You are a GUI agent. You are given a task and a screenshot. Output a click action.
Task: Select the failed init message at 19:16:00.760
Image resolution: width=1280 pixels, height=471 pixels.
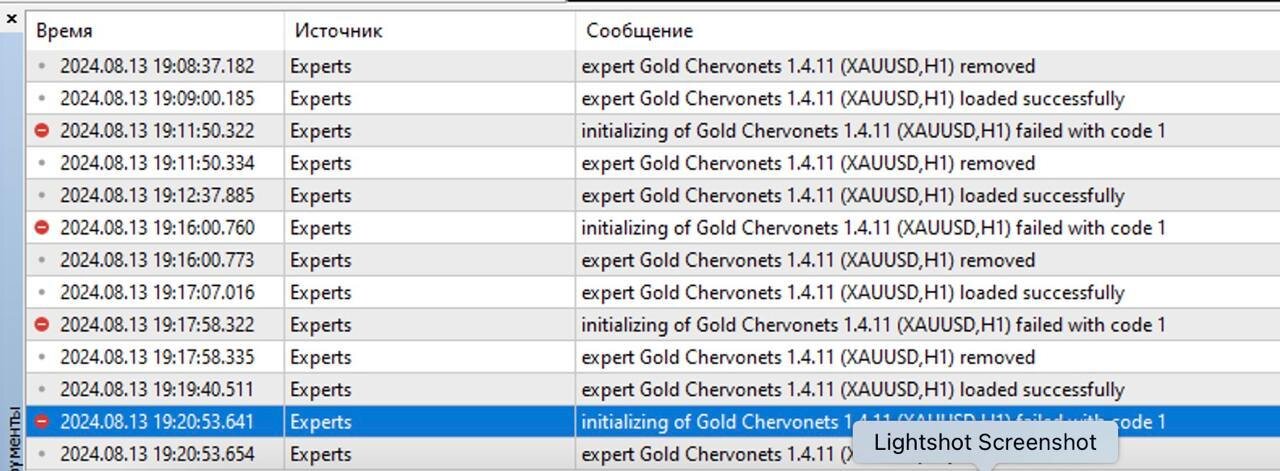(873, 228)
